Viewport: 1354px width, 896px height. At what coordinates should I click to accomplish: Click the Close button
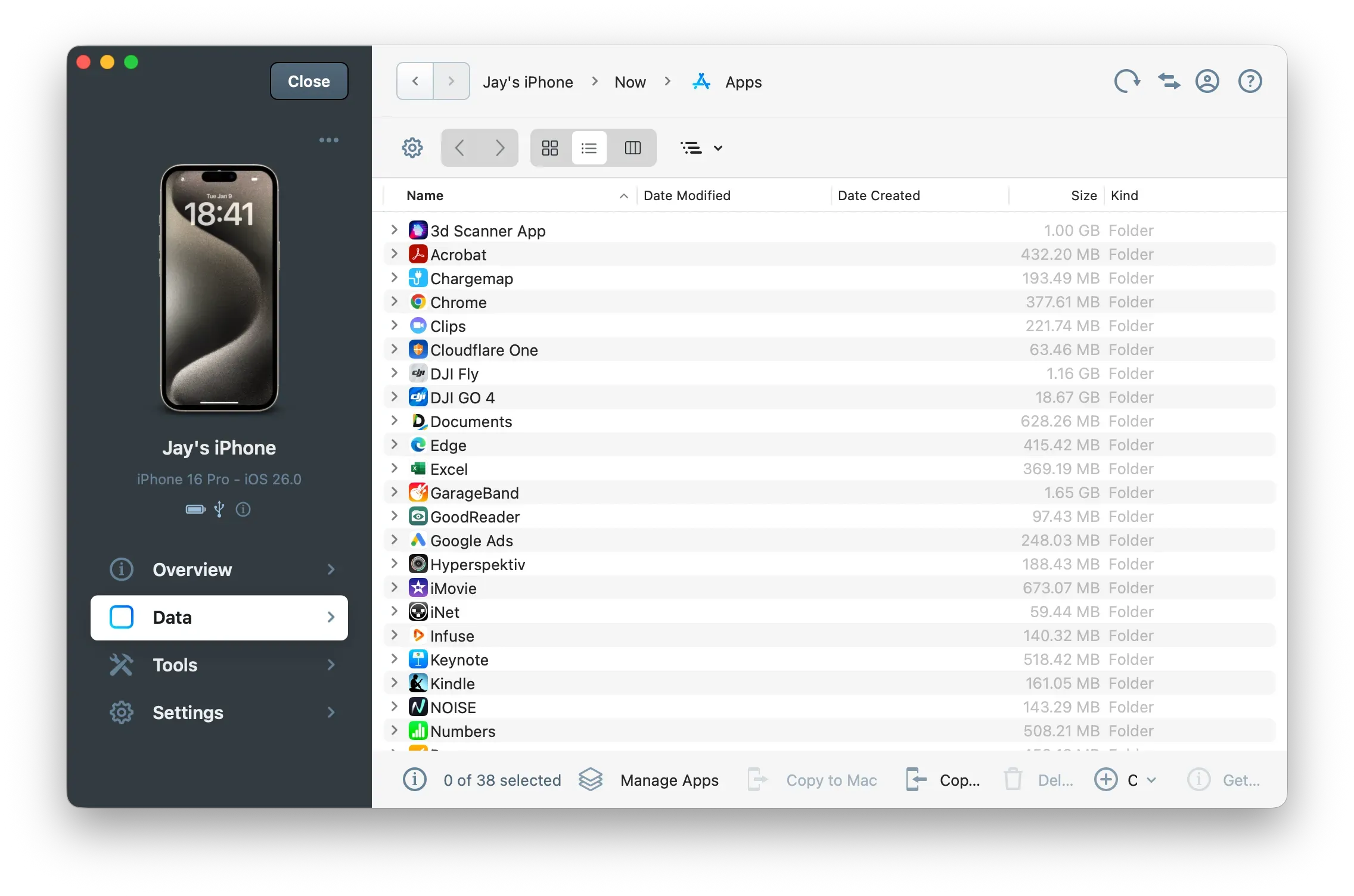(x=308, y=81)
